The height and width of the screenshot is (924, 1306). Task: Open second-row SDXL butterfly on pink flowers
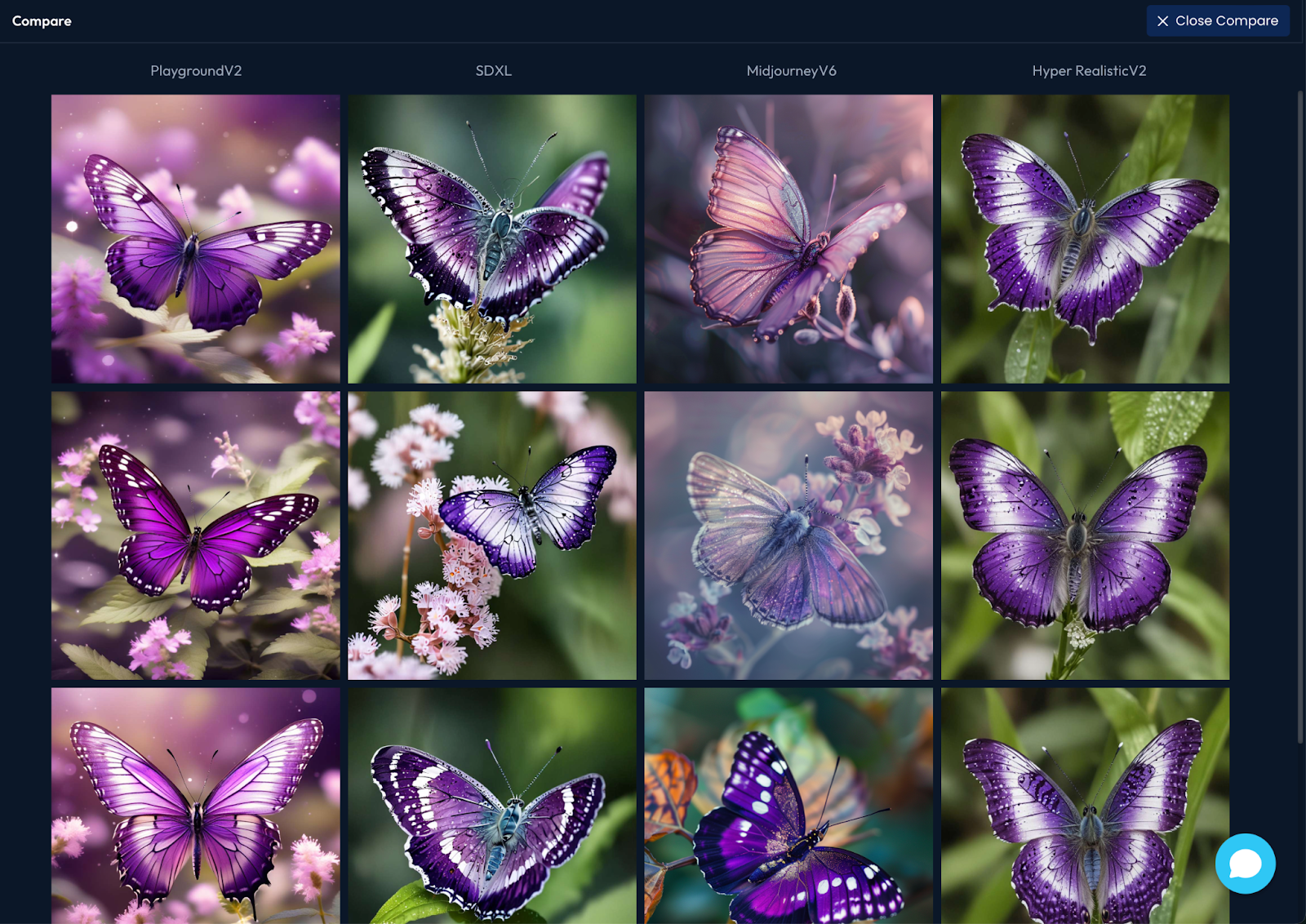pyautogui.click(x=492, y=535)
